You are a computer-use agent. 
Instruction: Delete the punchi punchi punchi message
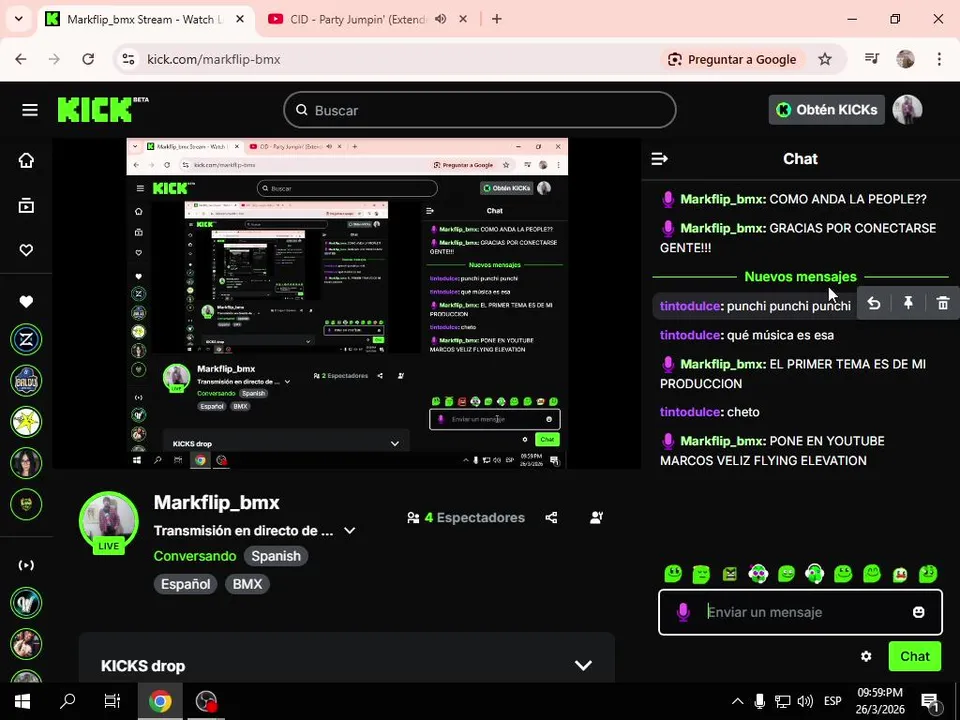click(x=943, y=303)
